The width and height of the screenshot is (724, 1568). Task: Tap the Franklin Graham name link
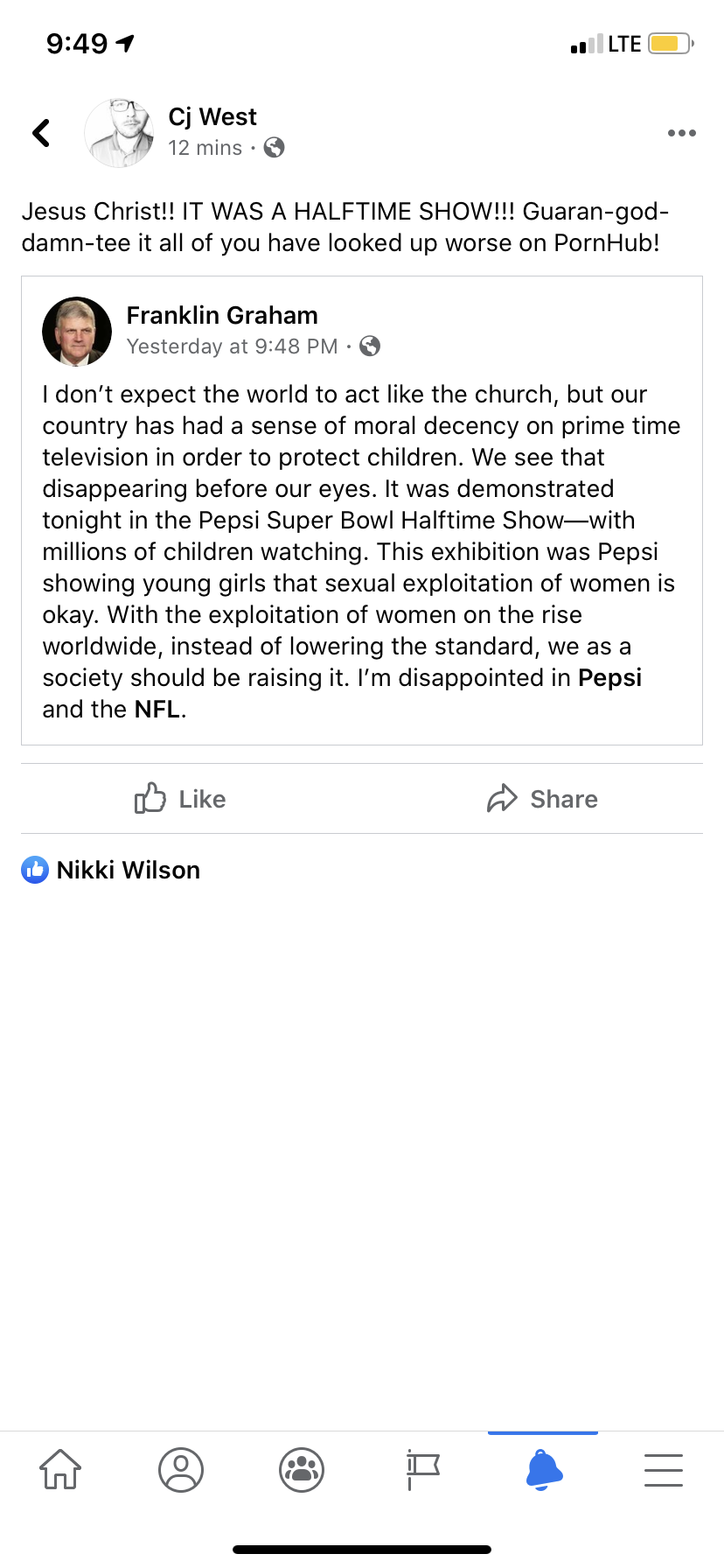222,316
